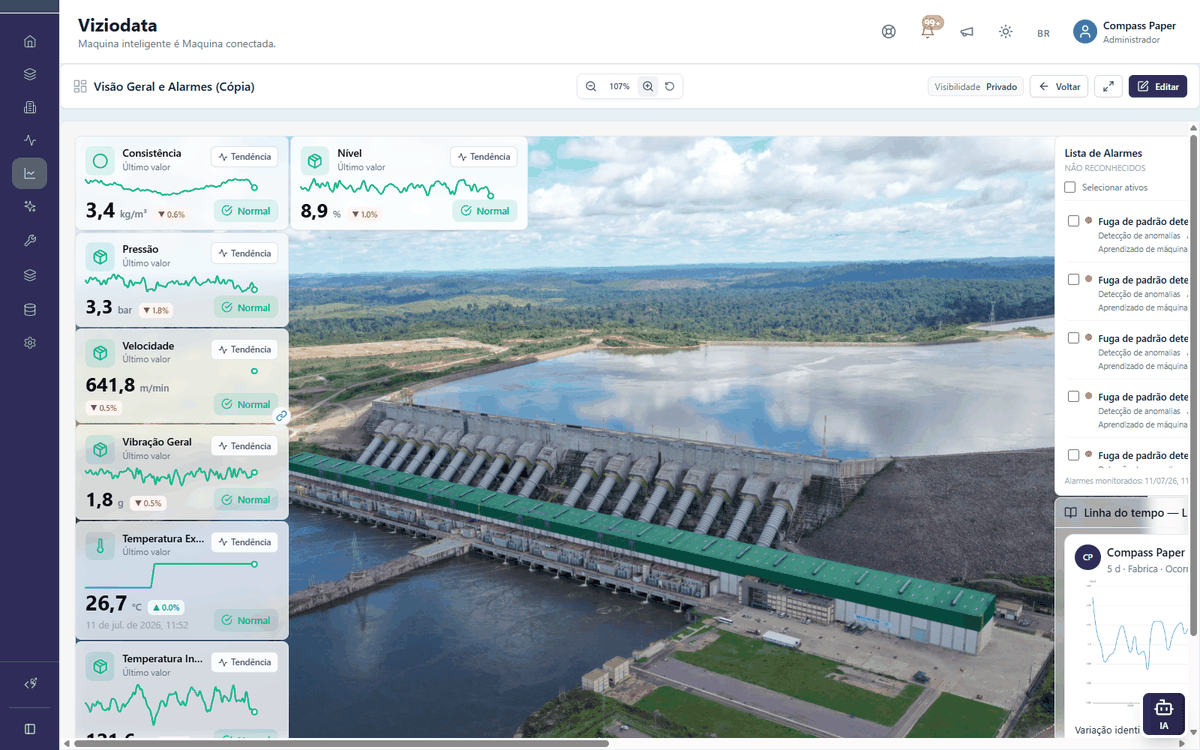The image size is (1200, 750).
Task: Open the home icon in sidebar
Action: pyautogui.click(x=30, y=41)
